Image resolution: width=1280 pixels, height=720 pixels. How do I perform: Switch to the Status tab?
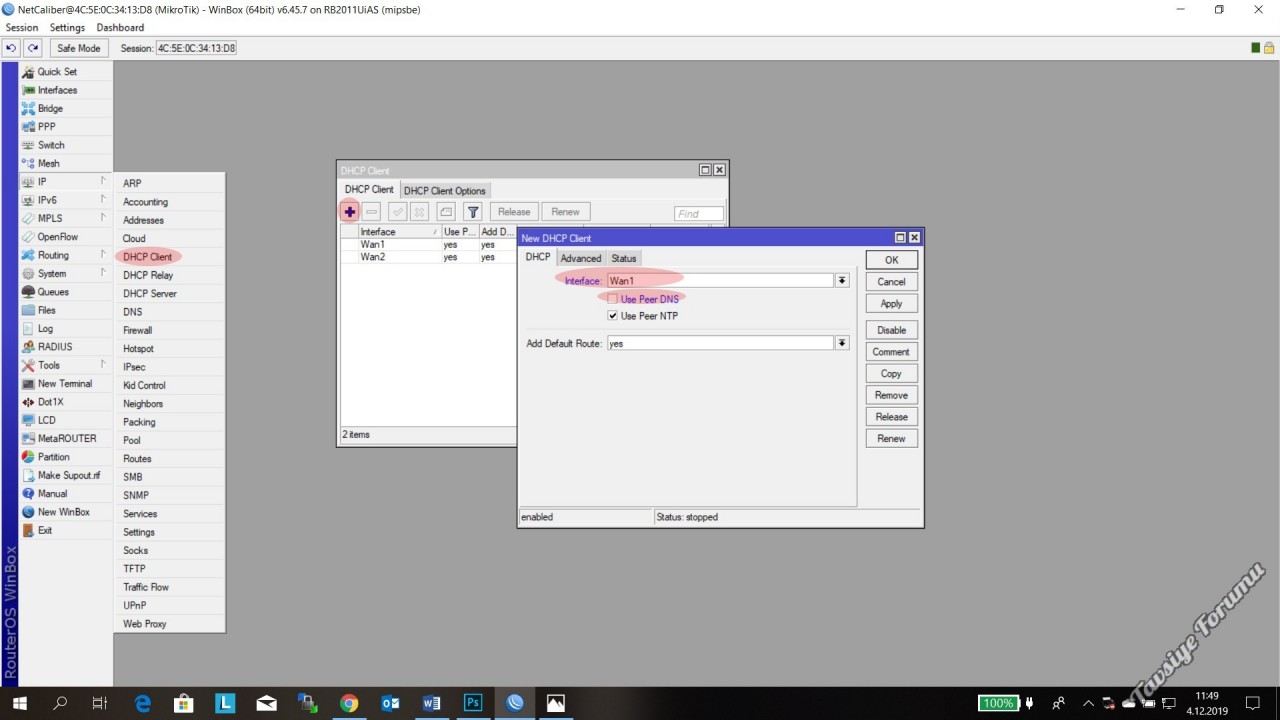[624, 258]
